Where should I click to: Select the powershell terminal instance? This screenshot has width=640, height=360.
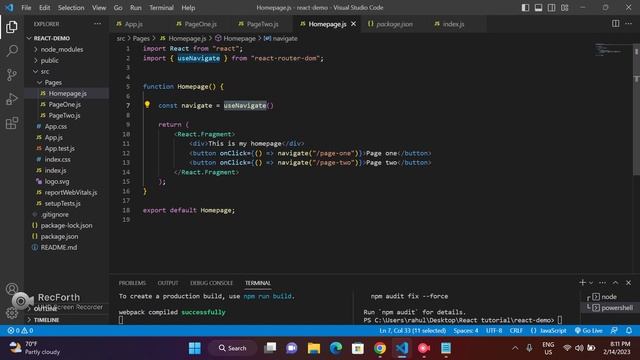tap(611, 308)
